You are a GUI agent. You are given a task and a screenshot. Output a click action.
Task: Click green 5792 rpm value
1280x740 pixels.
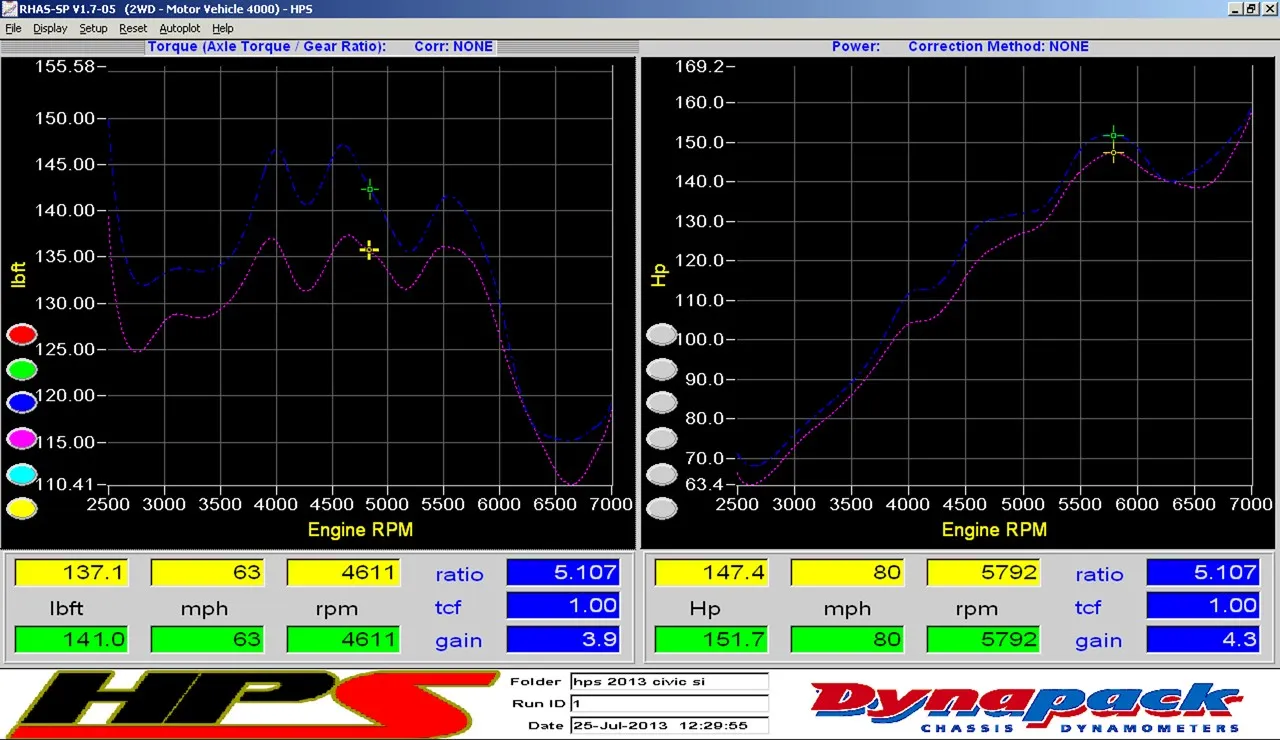pos(983,640)
